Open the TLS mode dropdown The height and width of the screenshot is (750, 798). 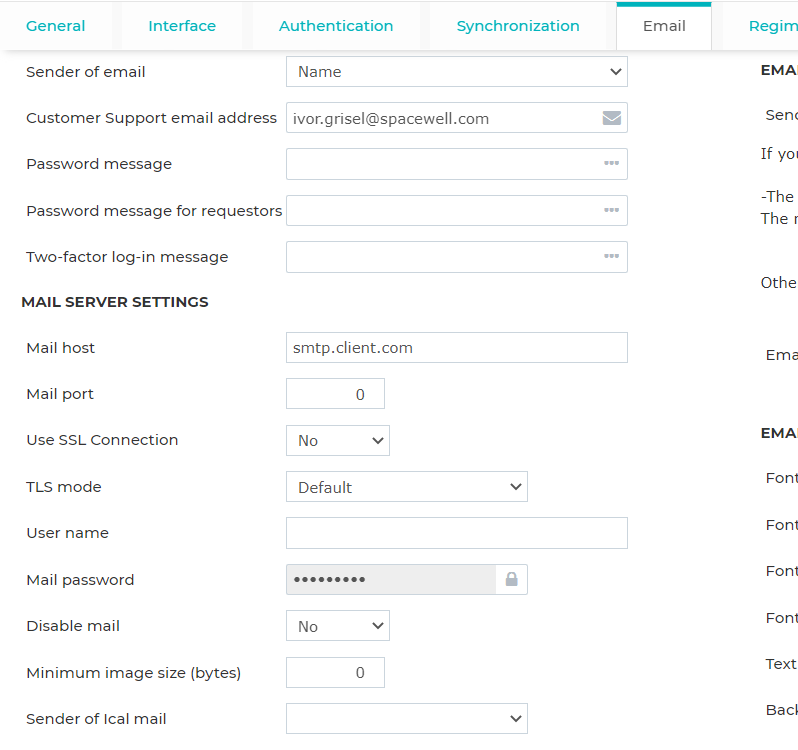pos(407,487)
